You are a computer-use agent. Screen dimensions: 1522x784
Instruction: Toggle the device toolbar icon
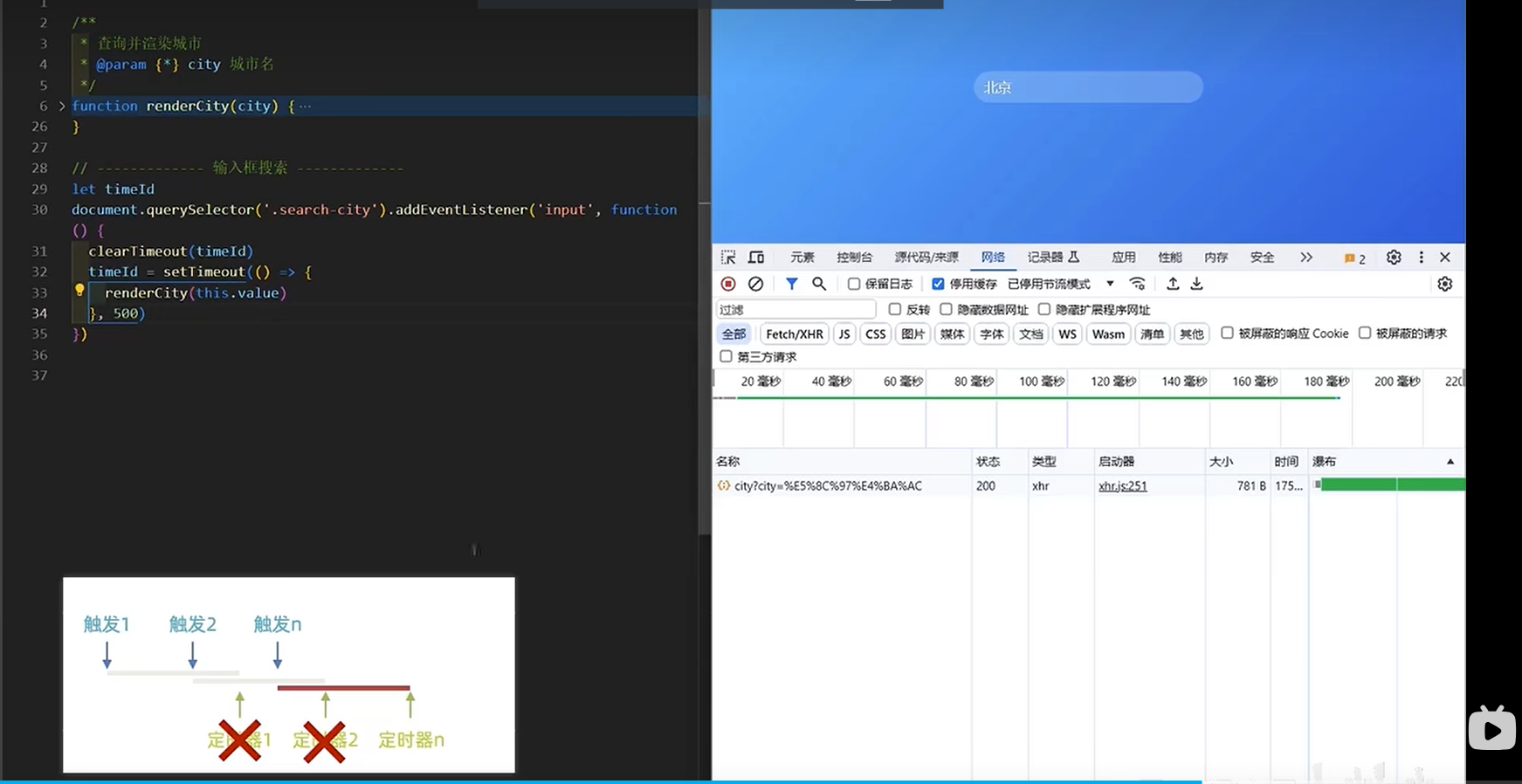(x=756, y=258)
